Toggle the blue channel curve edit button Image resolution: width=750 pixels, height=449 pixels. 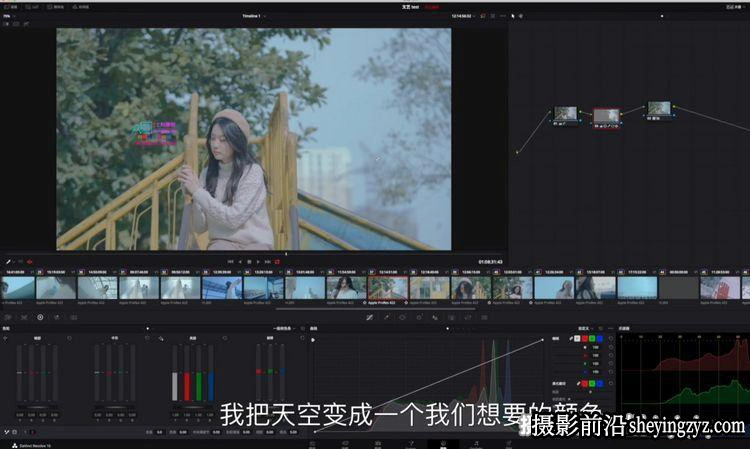[600, 339]
